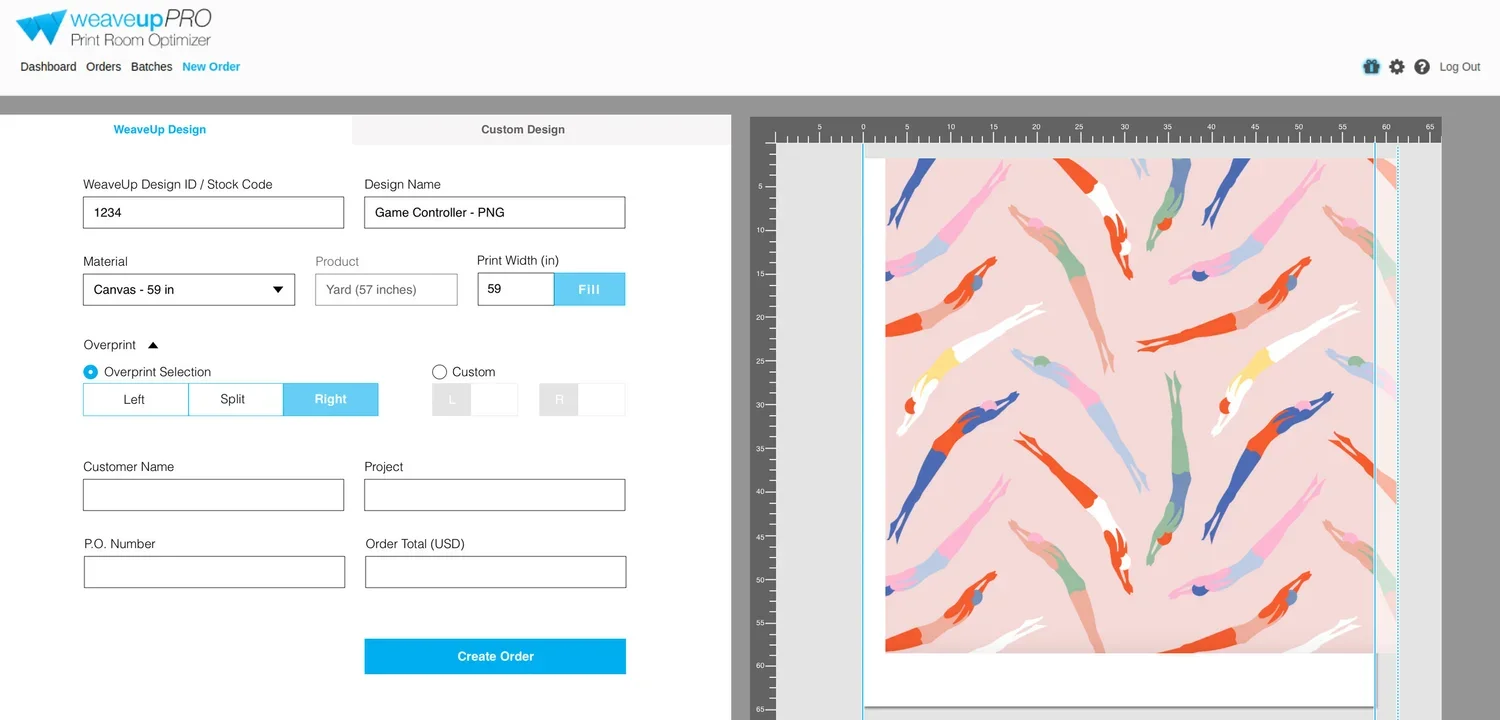
Task: Open settings gear icon
Action: point(1397,67)
